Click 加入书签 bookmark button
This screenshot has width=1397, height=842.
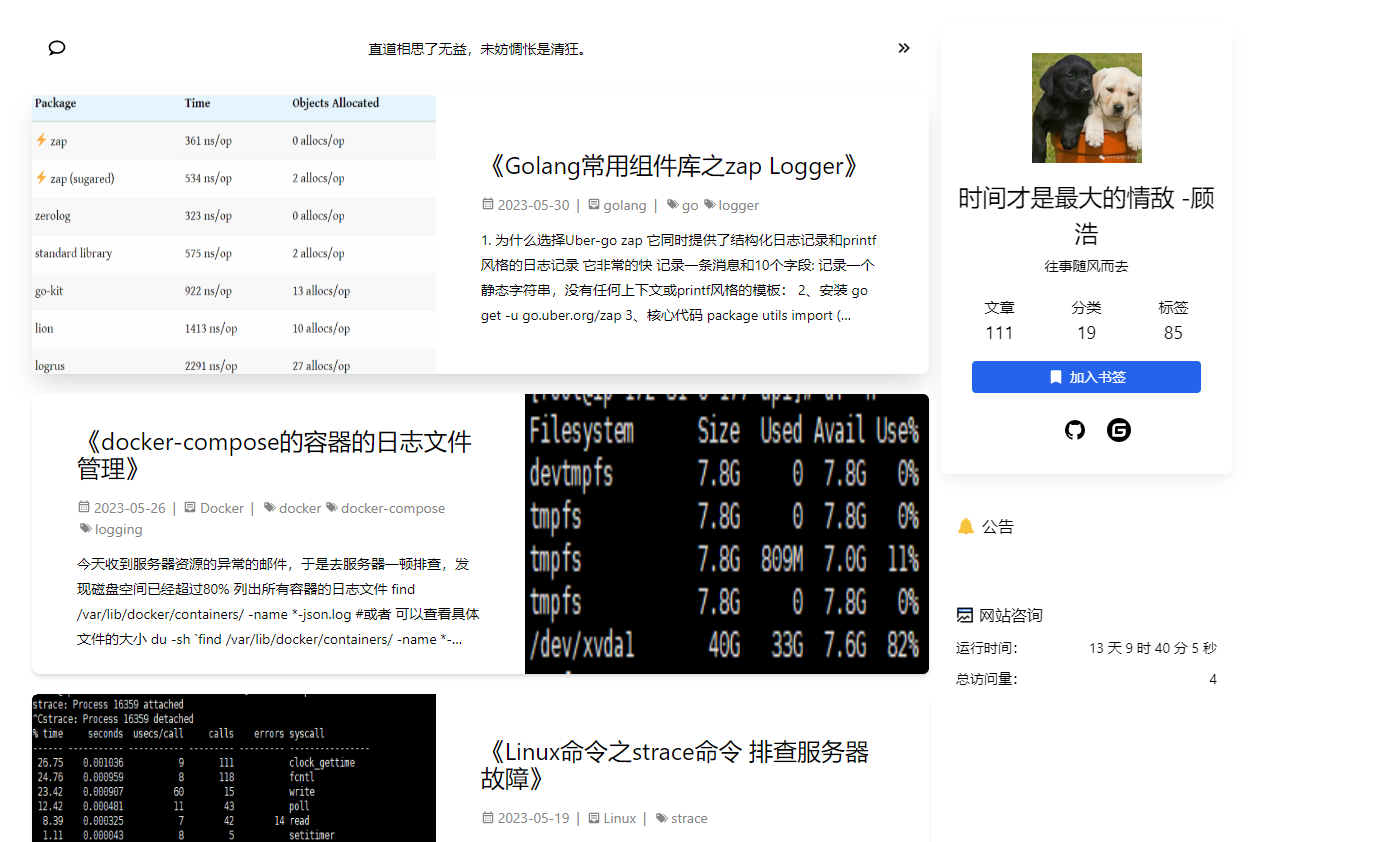click(x=1086, y=377)
